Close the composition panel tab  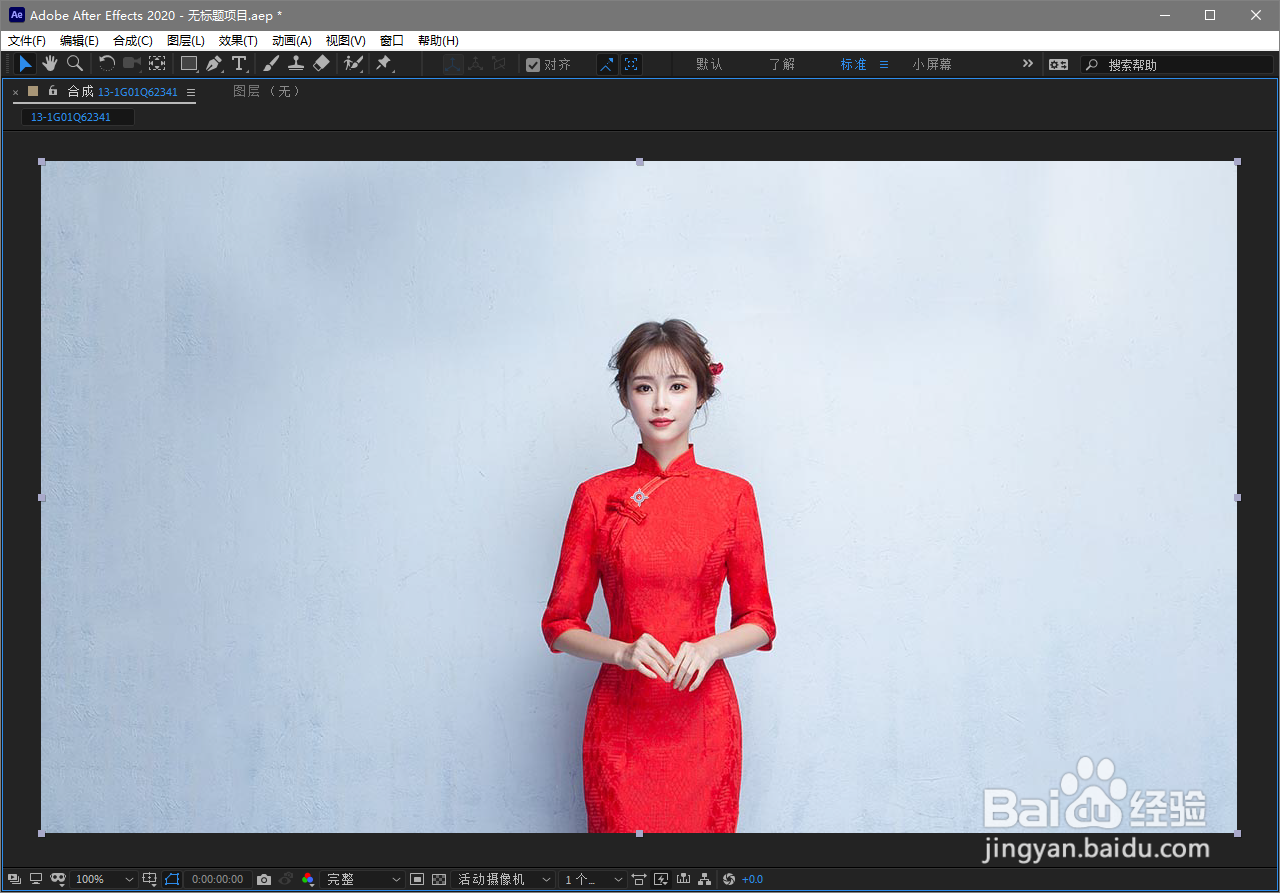pyautogui.click(x=15, y=92)
